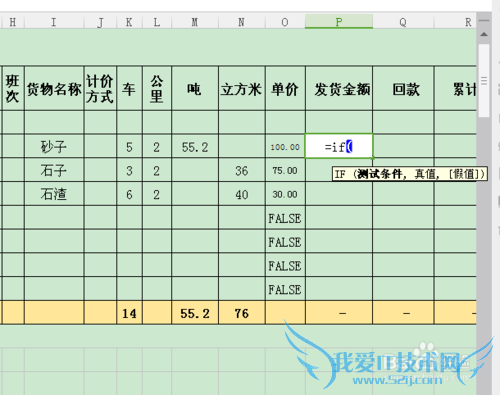Select column I header
The height and width of the screenshot is (395, 500).
[x=54, y=22]
